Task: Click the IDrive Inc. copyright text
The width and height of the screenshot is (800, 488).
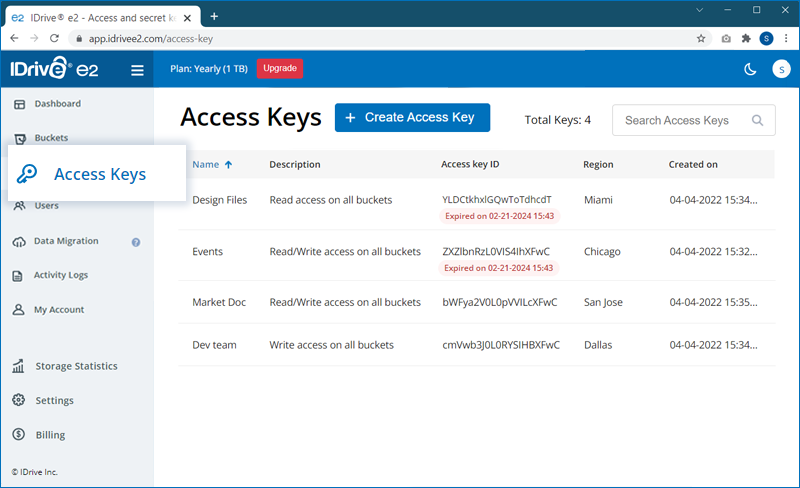Action: coord(35,472)
